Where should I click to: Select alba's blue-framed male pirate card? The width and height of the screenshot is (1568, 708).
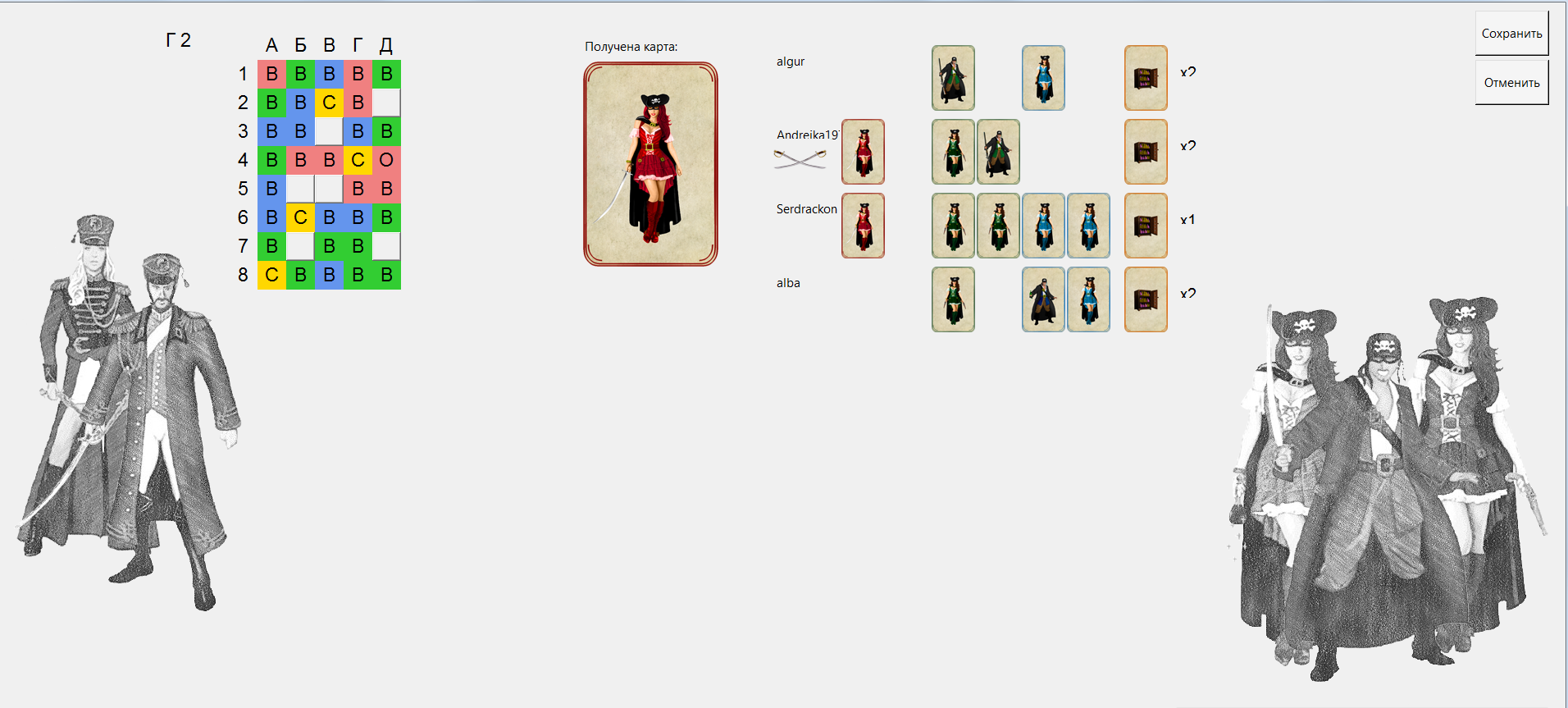click(x=1043, y=299)
